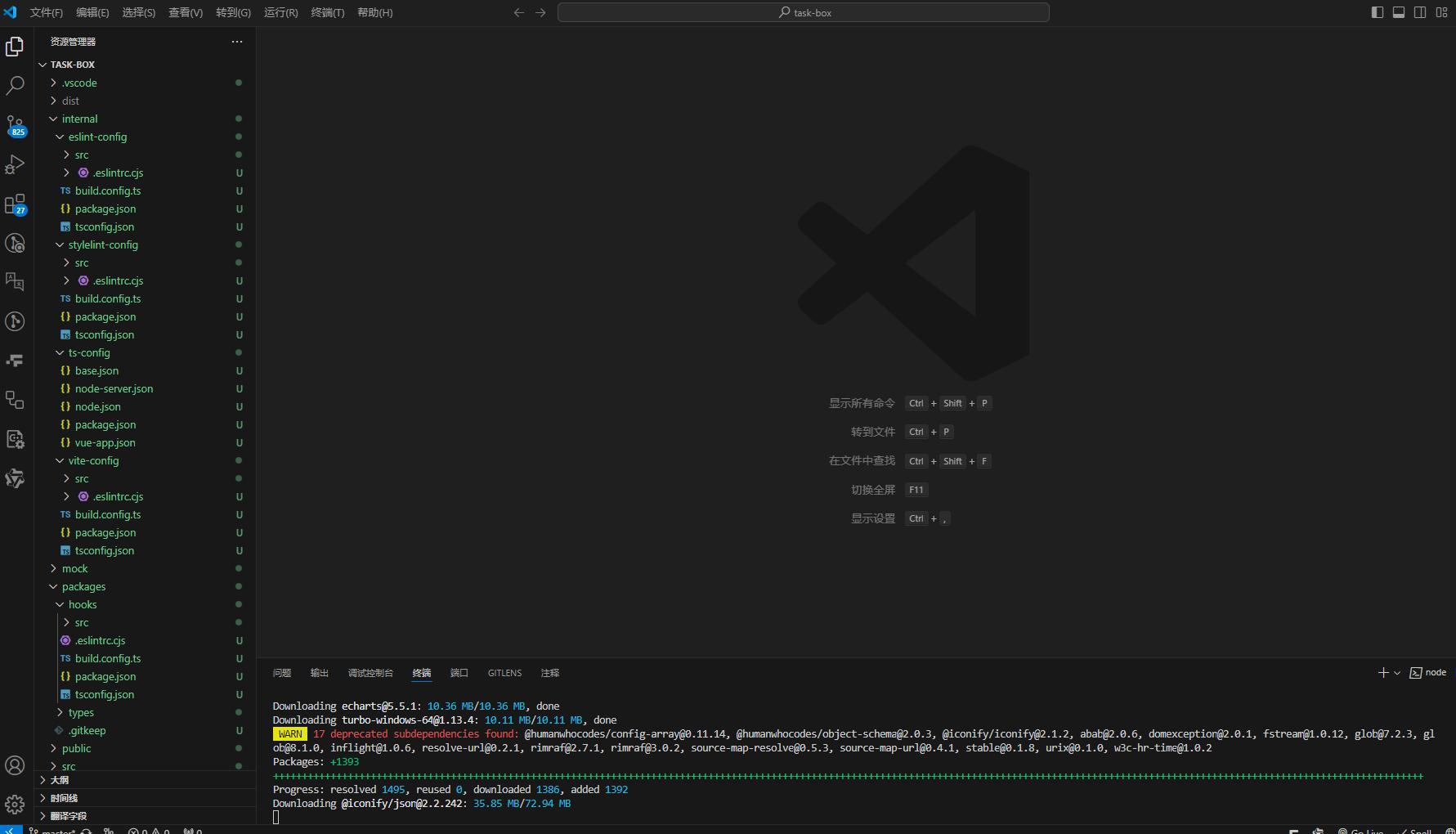This screenshot has width=1456, height=834.
Task: Collapse the stylelint-config folder
Action: point(146,244)
